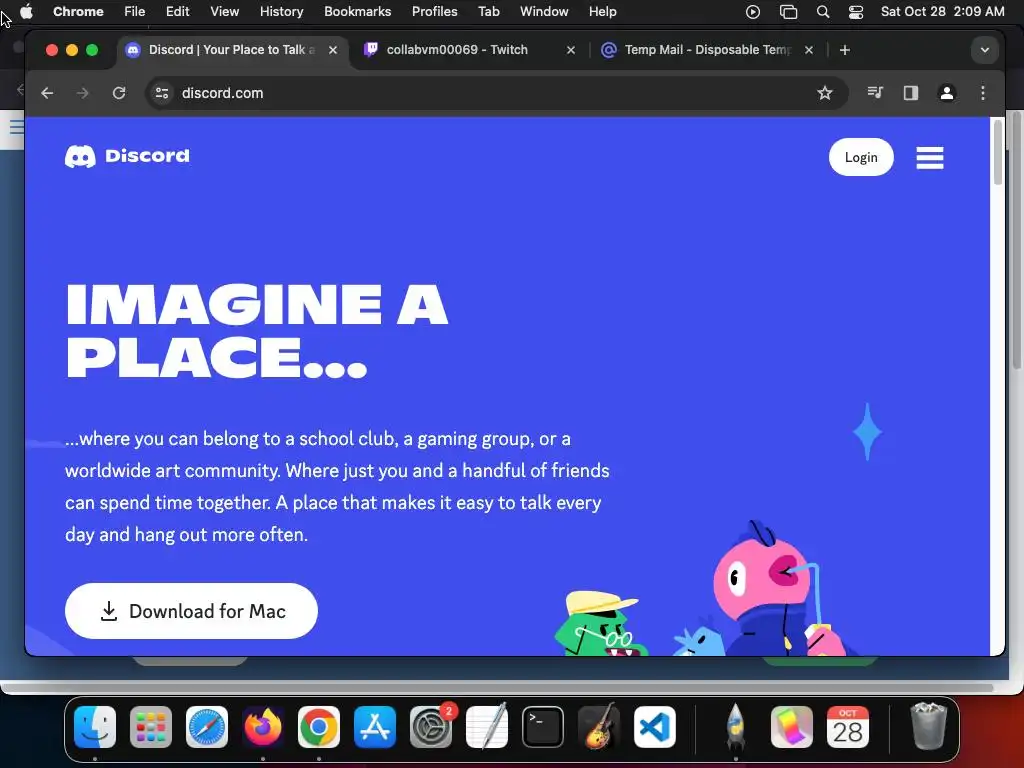This screenshot has width=1024, height=768.
Task: Bookmark this page with the star icon
Action: (x=824, y=93)
